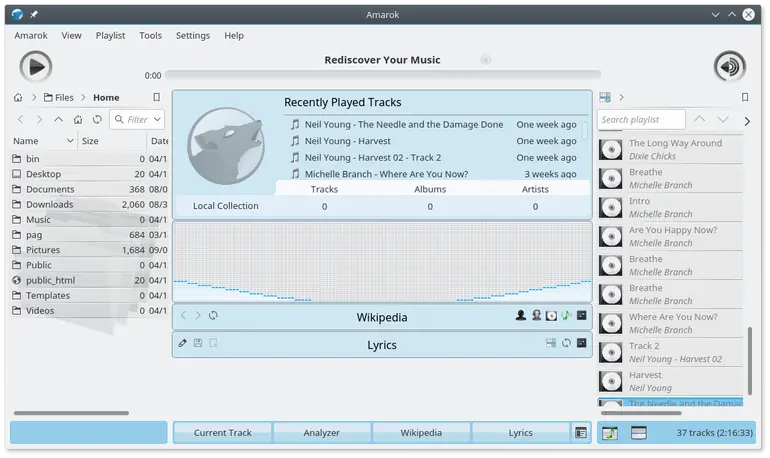This screenshot has height=458, width=770.
Task: Click the playlist vertical scrollbar
Action: click(750, 361)
